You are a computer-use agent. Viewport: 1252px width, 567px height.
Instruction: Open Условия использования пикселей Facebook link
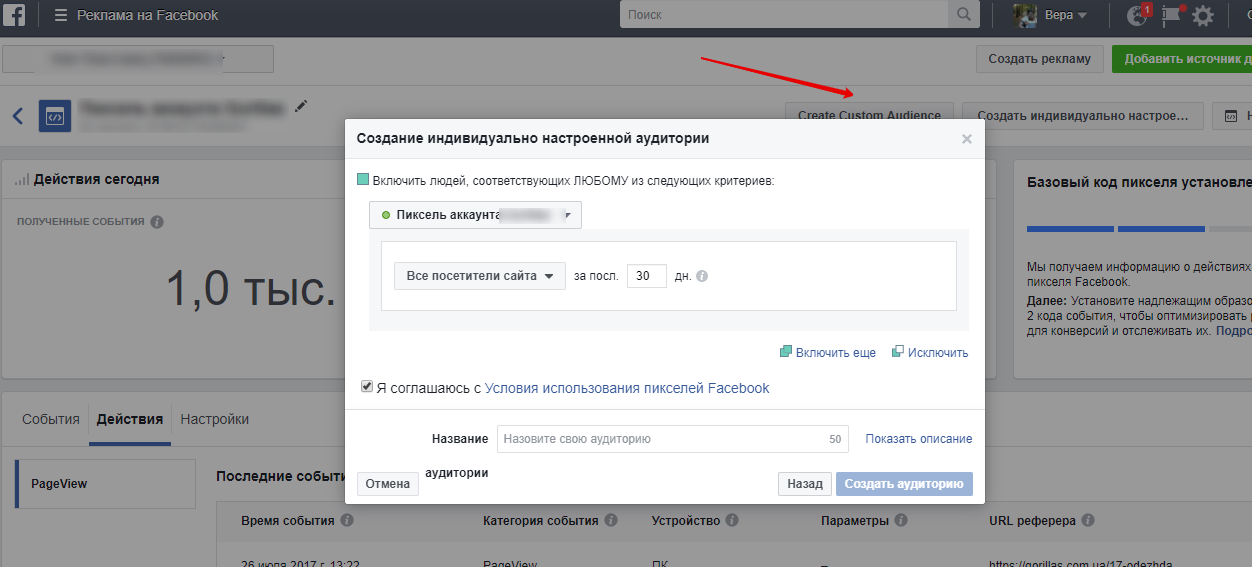627,388
